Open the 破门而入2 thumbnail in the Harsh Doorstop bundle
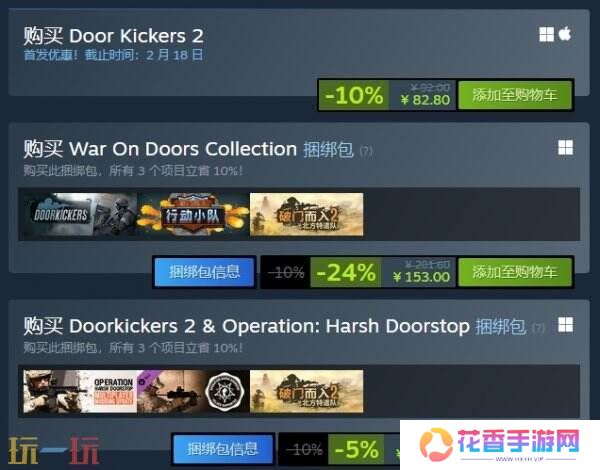Screen dimensions: 600x470 307,392
